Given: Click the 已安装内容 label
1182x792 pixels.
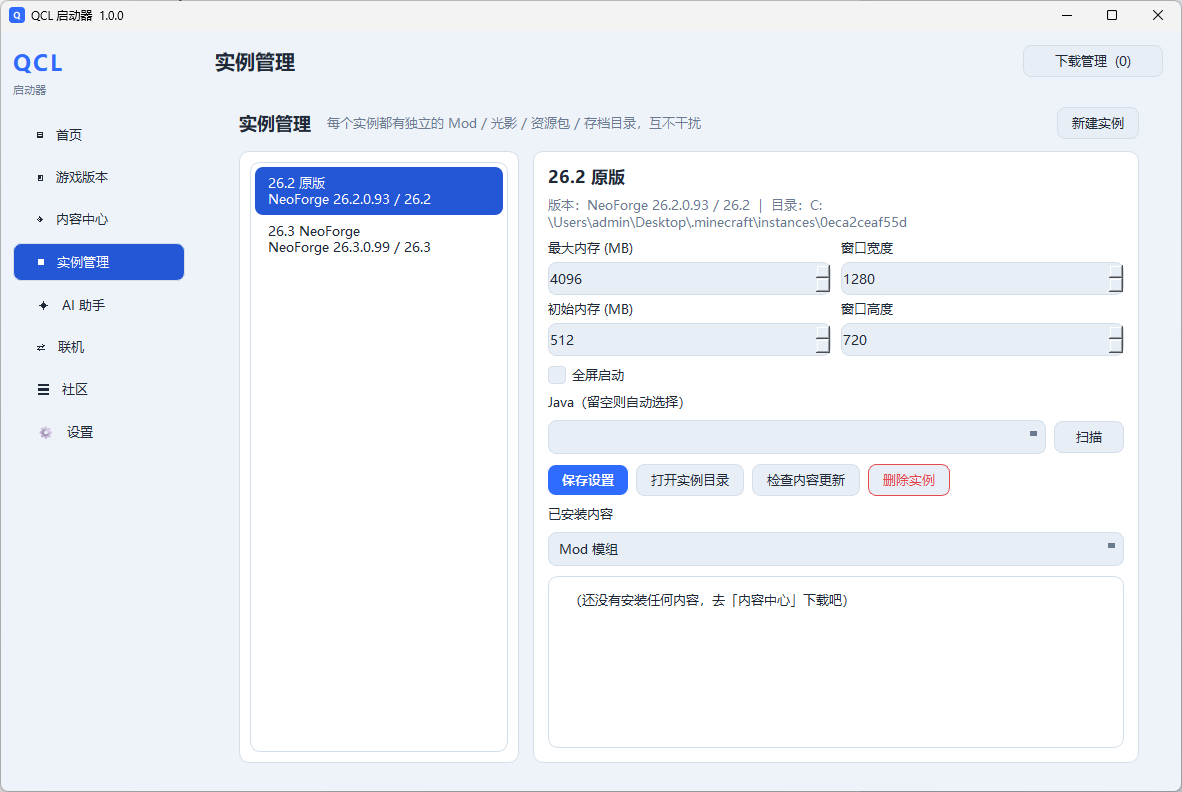Looking at the screenshot, I should pos(580,515).
